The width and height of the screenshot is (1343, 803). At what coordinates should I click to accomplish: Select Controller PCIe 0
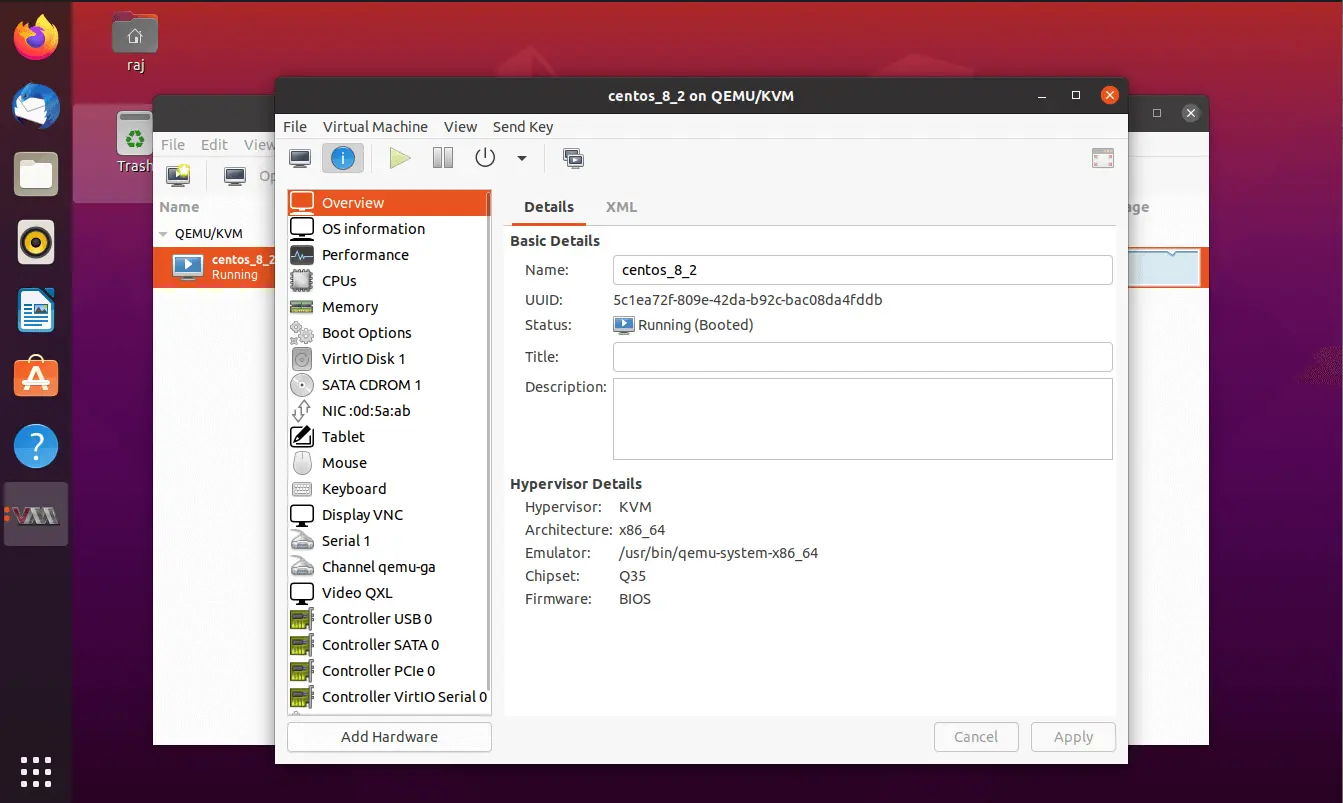(388, 671)
